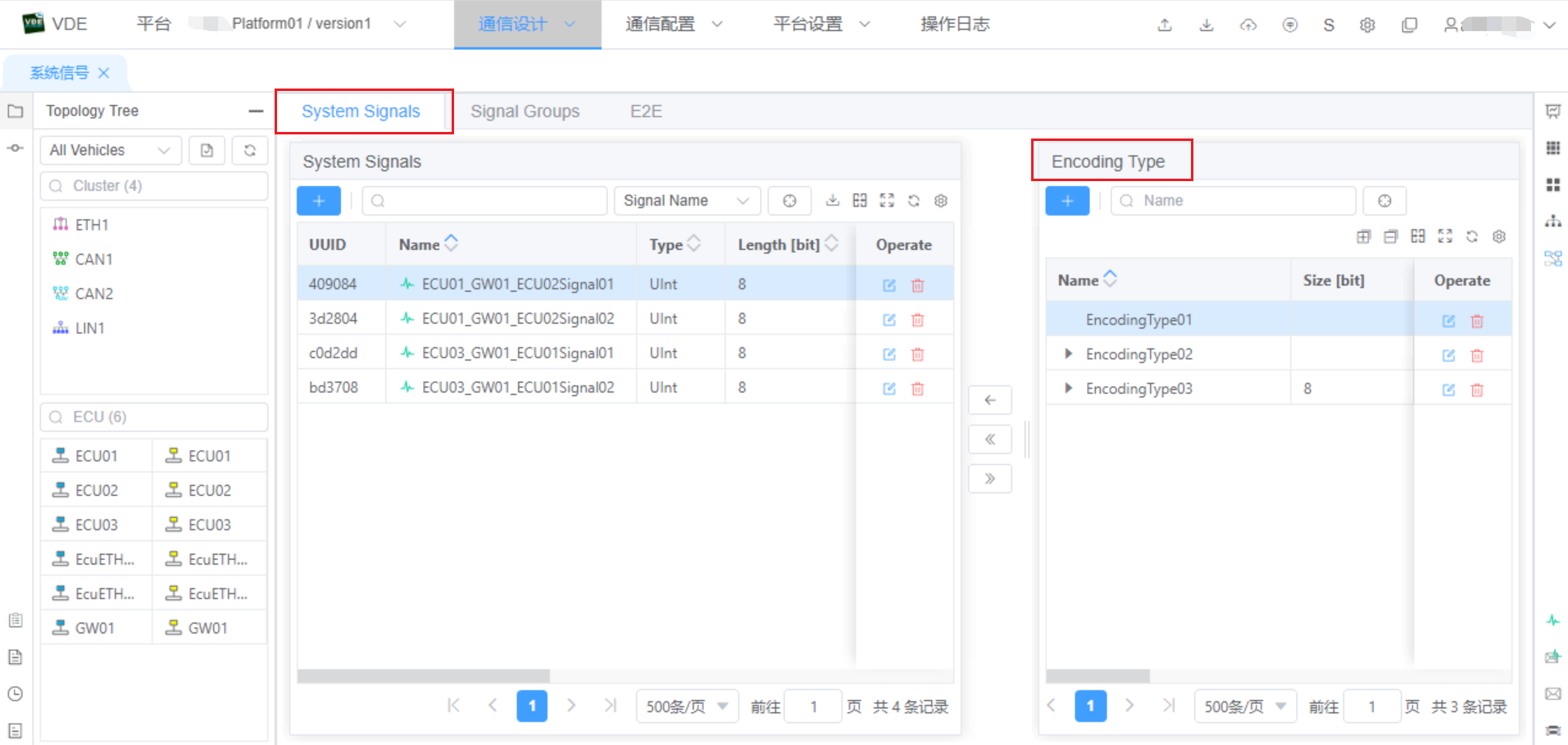Image resolution: width=1568 pixels, height=745 pixels.
Task: Expand the EncodingType02 row
Action: 1068,353
